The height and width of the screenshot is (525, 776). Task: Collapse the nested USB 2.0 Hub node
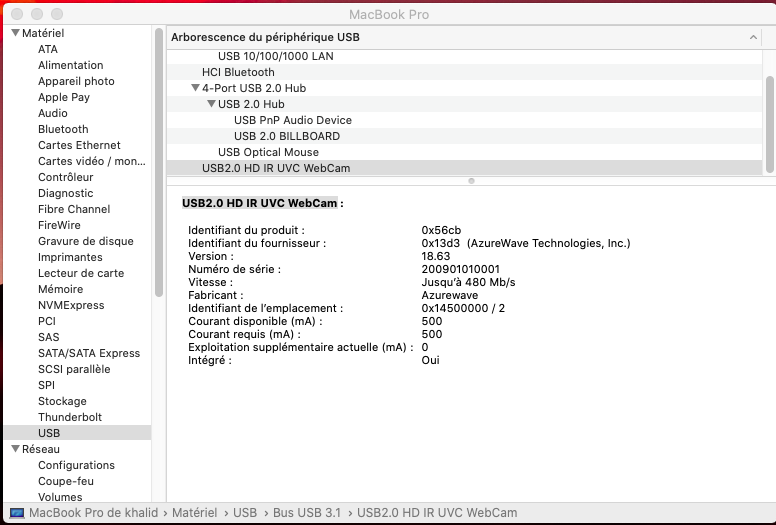(x=211, y=104)
